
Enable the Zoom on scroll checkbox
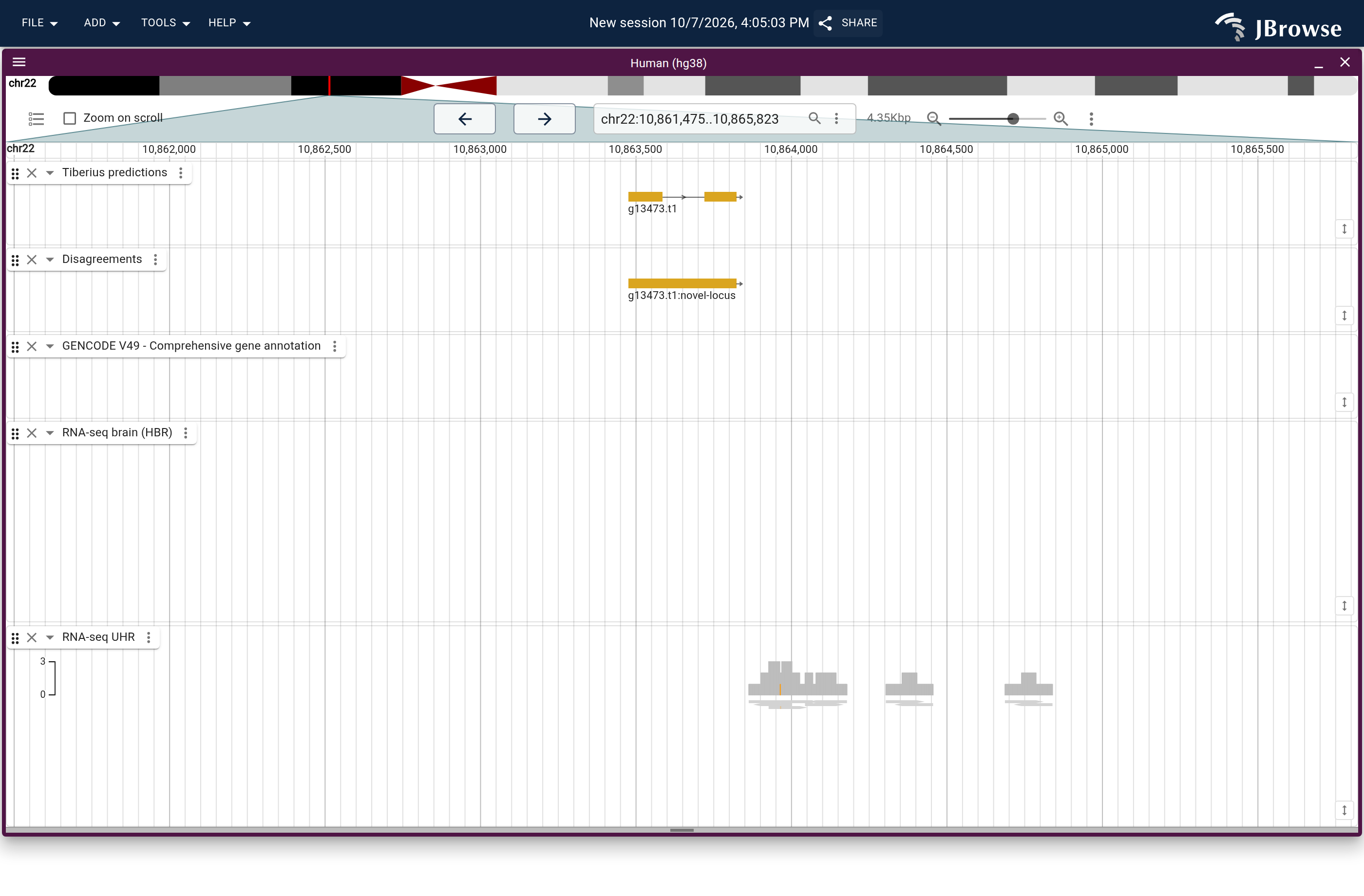[70, 119]
